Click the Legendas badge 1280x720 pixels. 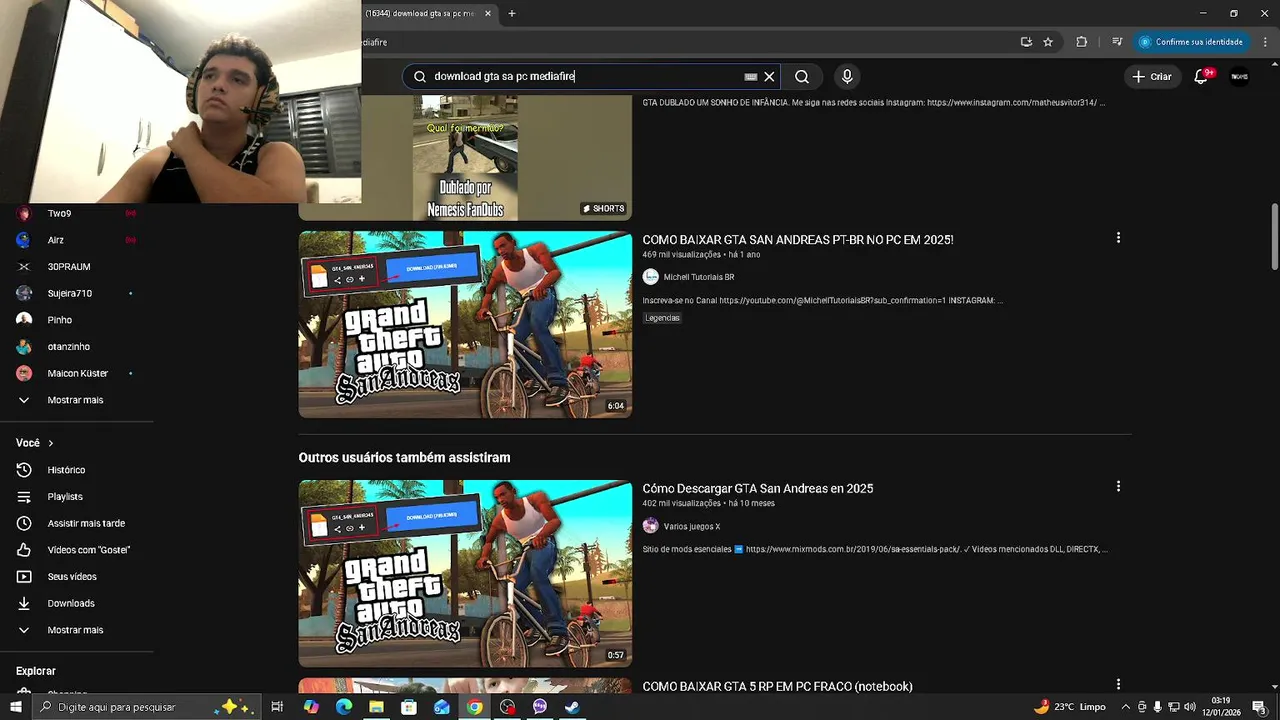click(662, 318)
